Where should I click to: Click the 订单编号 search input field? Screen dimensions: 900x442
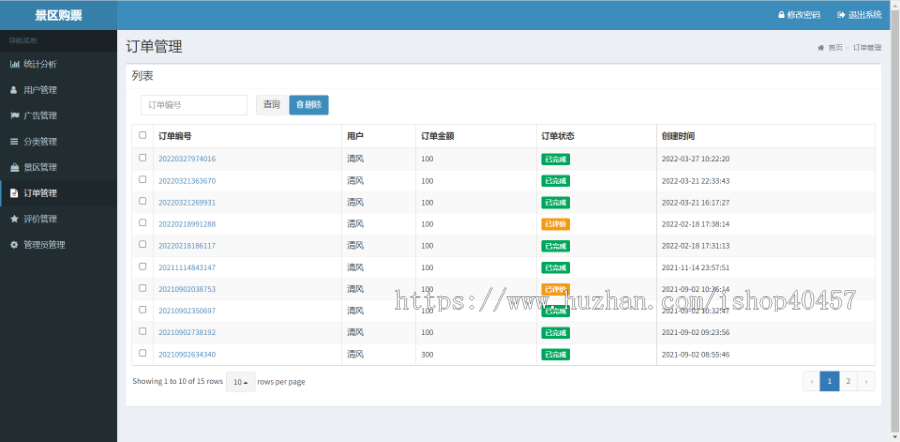click(194, 105)
